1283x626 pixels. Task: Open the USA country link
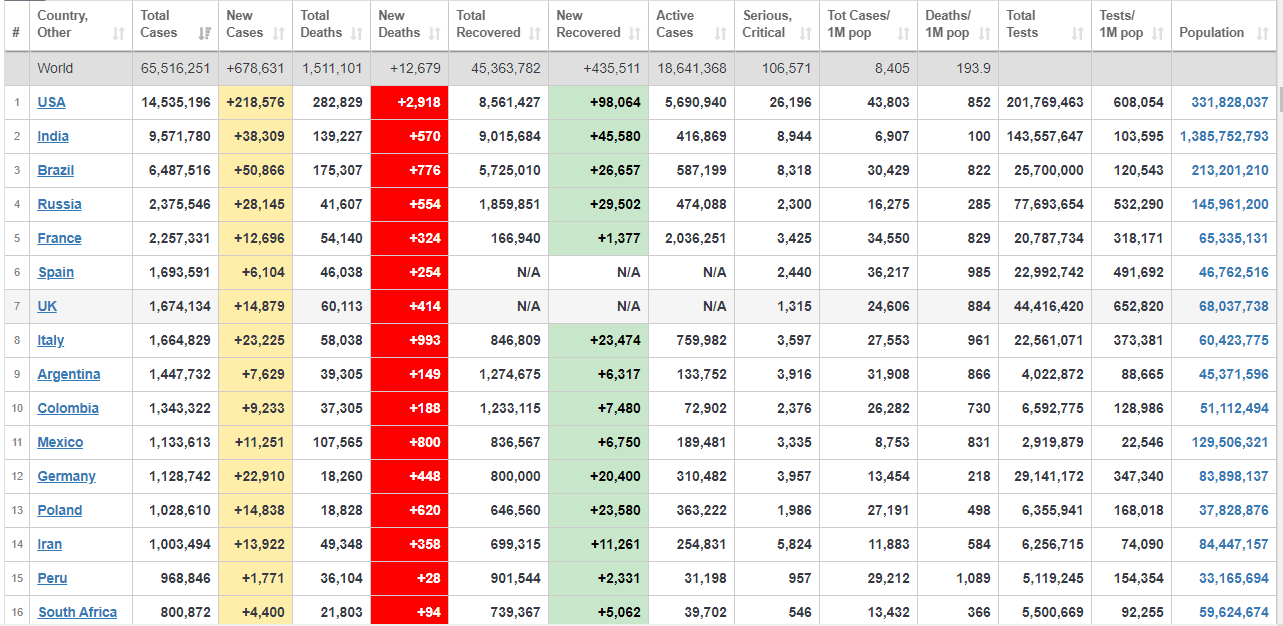click(52, 102)
